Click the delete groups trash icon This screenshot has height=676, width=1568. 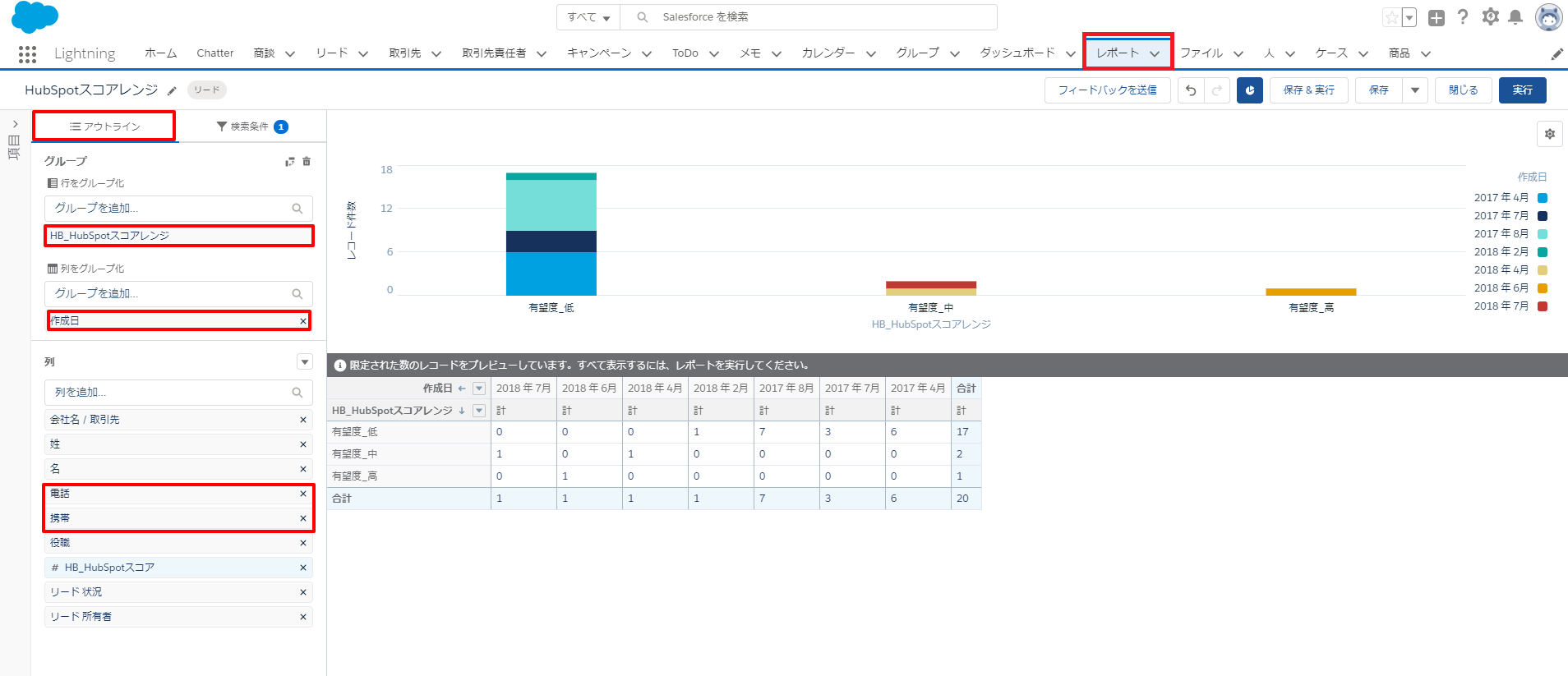point(307,162)
